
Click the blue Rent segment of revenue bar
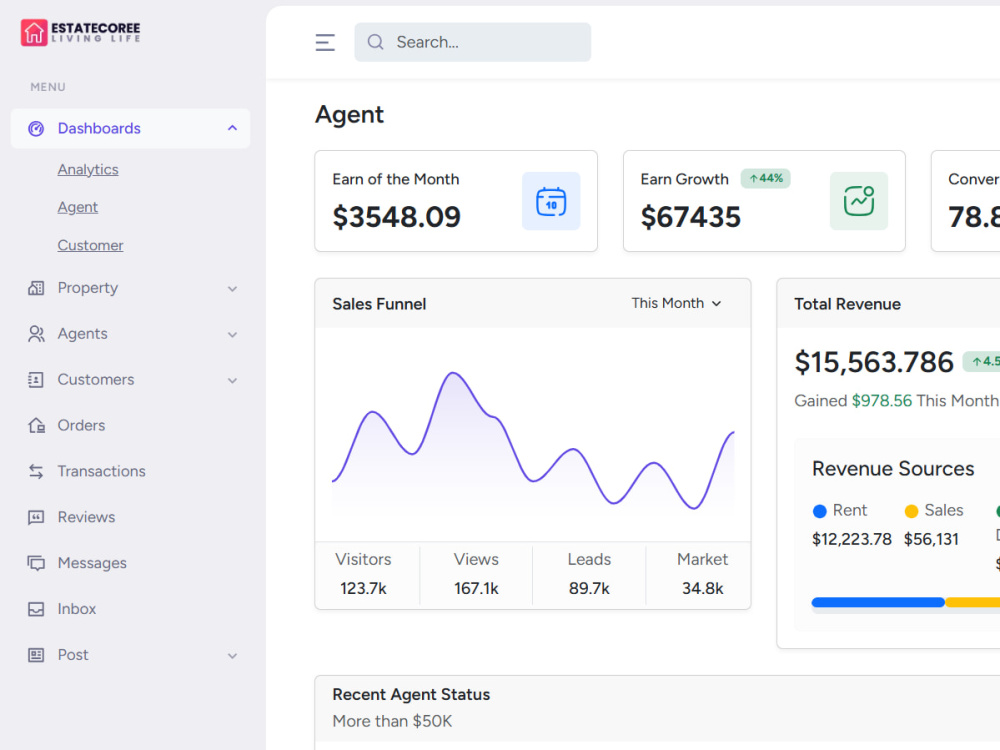[x=878, y=602]
